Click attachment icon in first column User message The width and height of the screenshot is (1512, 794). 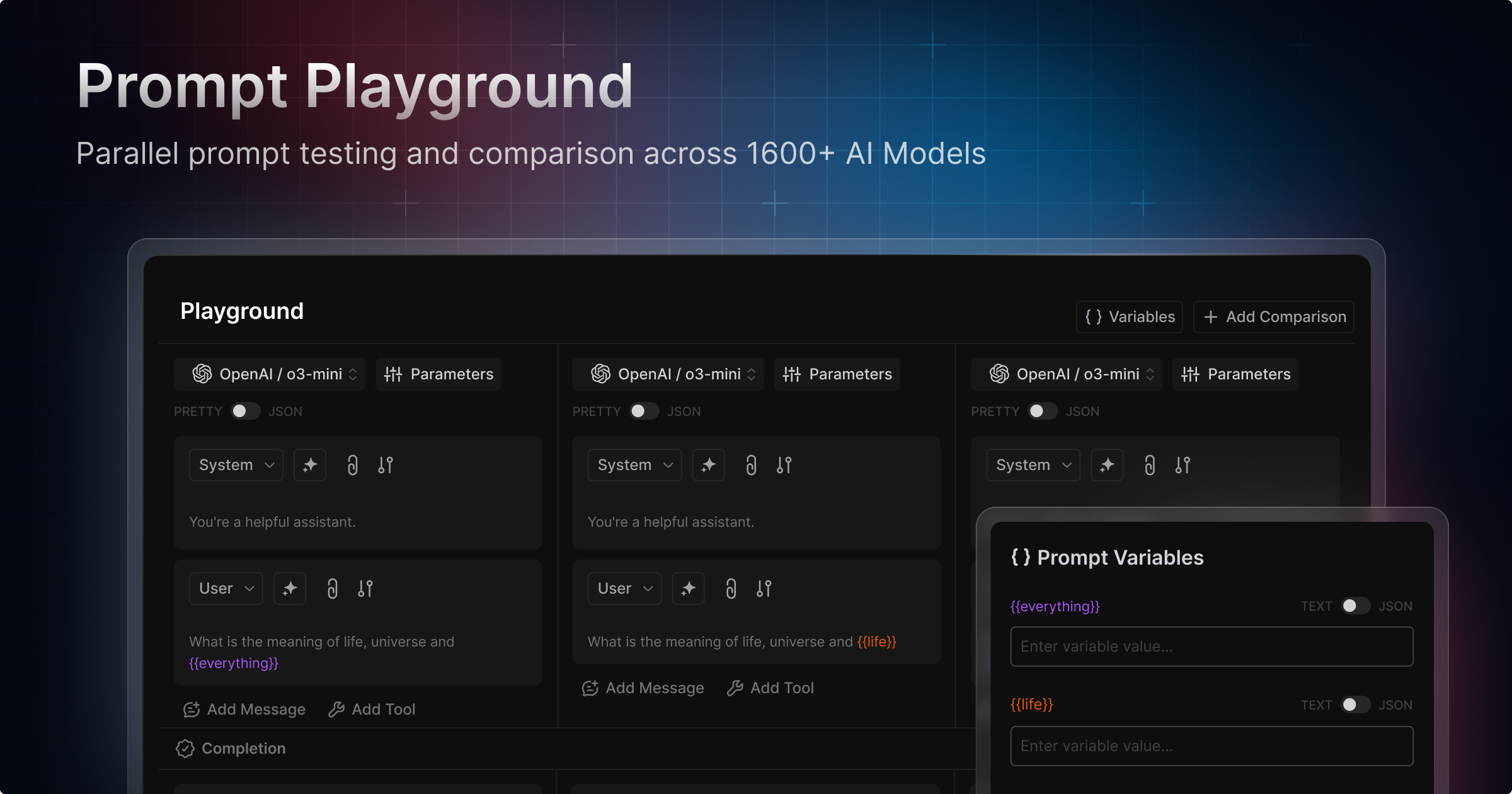pos(333,589)
